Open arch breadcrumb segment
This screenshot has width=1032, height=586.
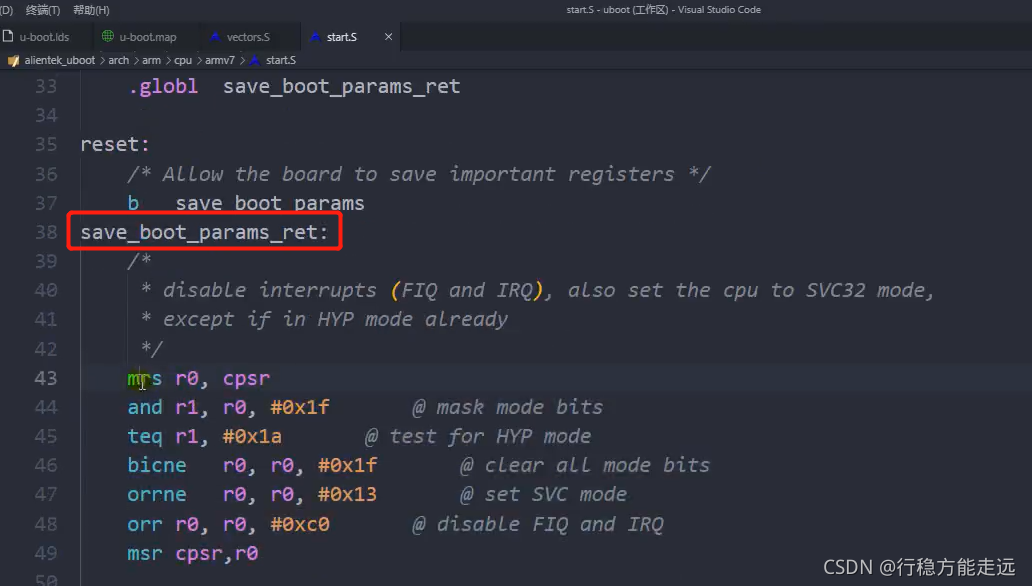click(x=118, y=60)
